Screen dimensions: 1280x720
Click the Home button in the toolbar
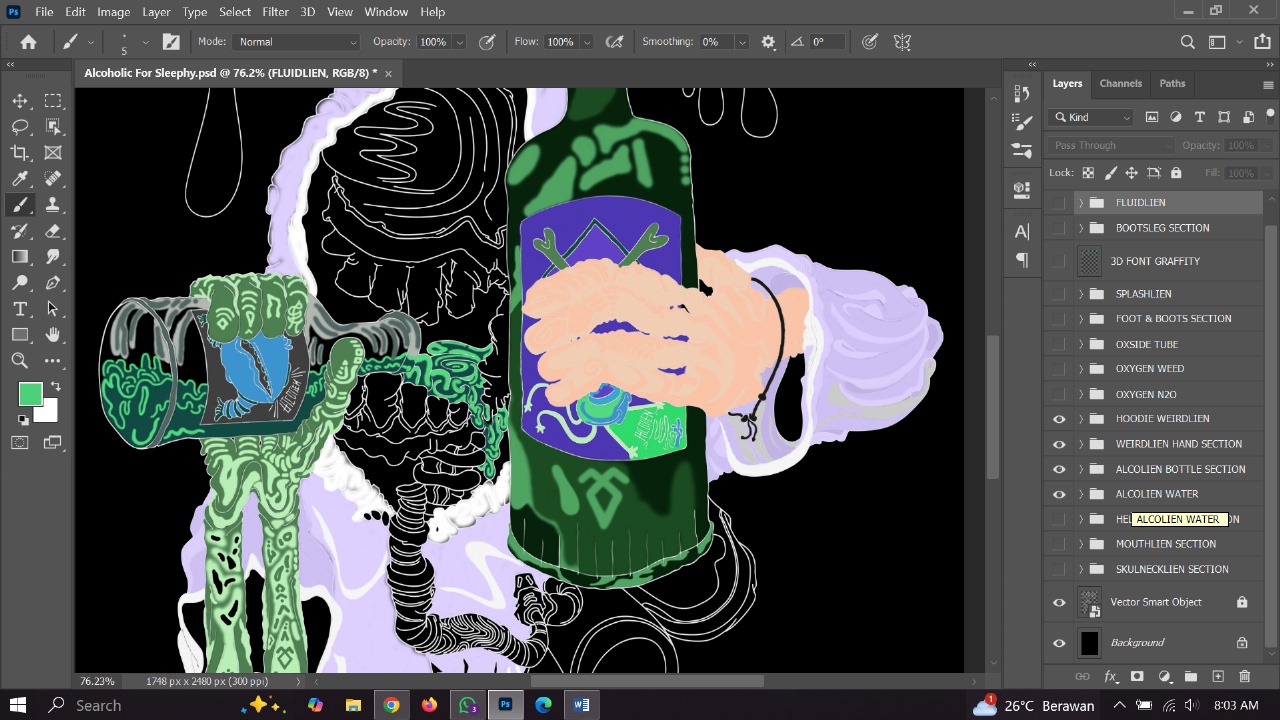click(x=27, y=41)
